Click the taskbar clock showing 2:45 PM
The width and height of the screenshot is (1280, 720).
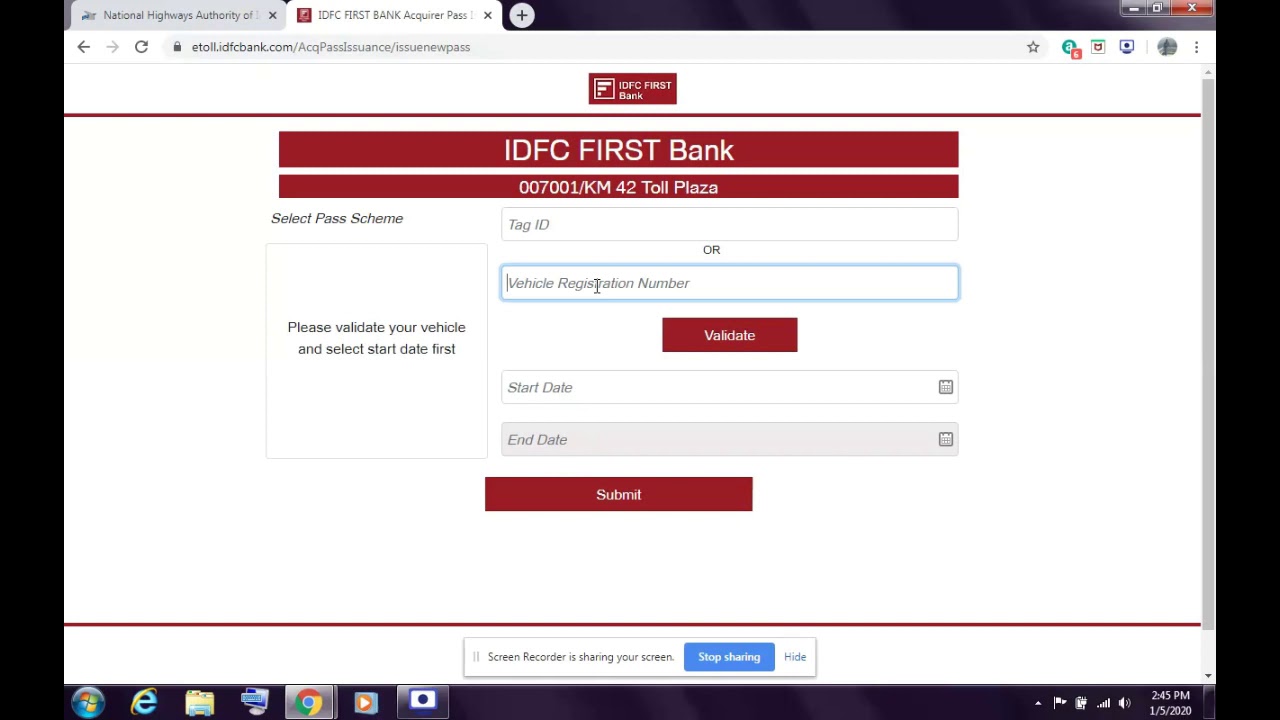click(1170, 703)
